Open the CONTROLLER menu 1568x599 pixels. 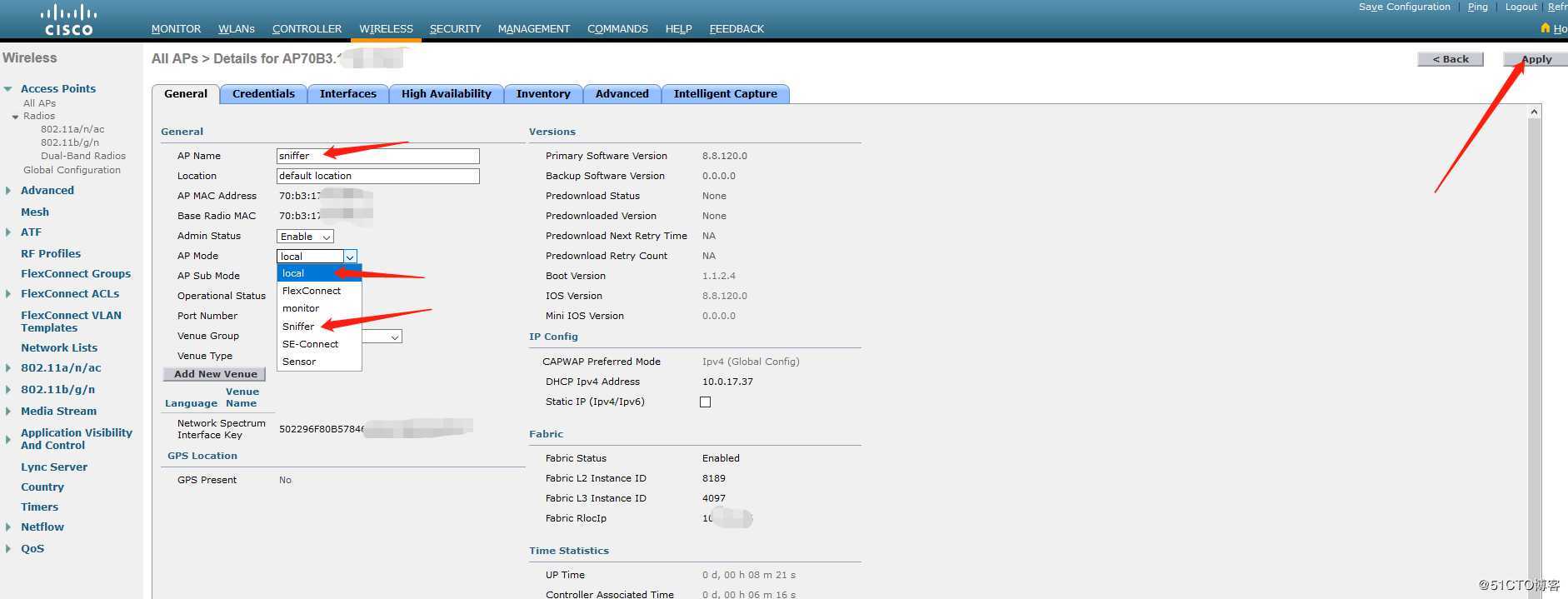307,28
